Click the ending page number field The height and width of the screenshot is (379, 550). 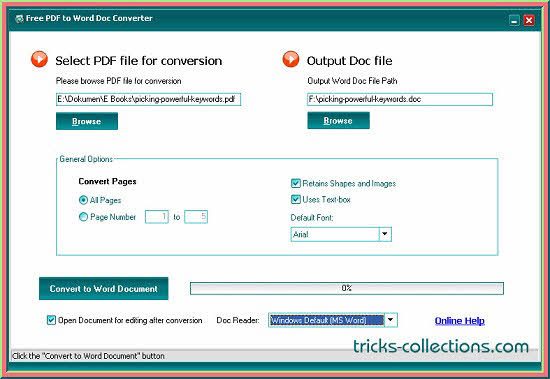196,217
